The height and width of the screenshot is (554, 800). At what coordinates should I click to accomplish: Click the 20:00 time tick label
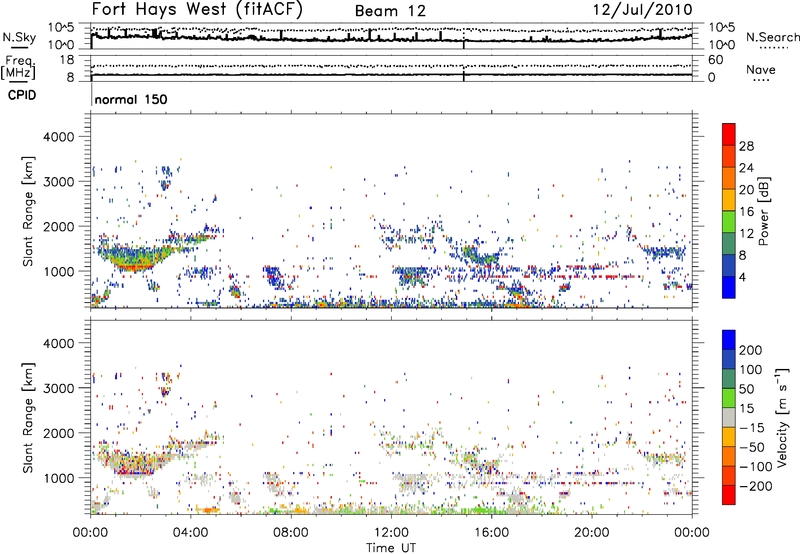pos(592,533)
